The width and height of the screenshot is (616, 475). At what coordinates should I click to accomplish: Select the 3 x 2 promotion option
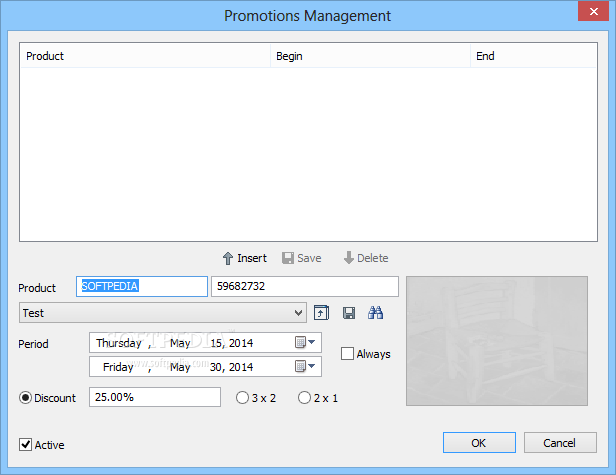(242, 398)
